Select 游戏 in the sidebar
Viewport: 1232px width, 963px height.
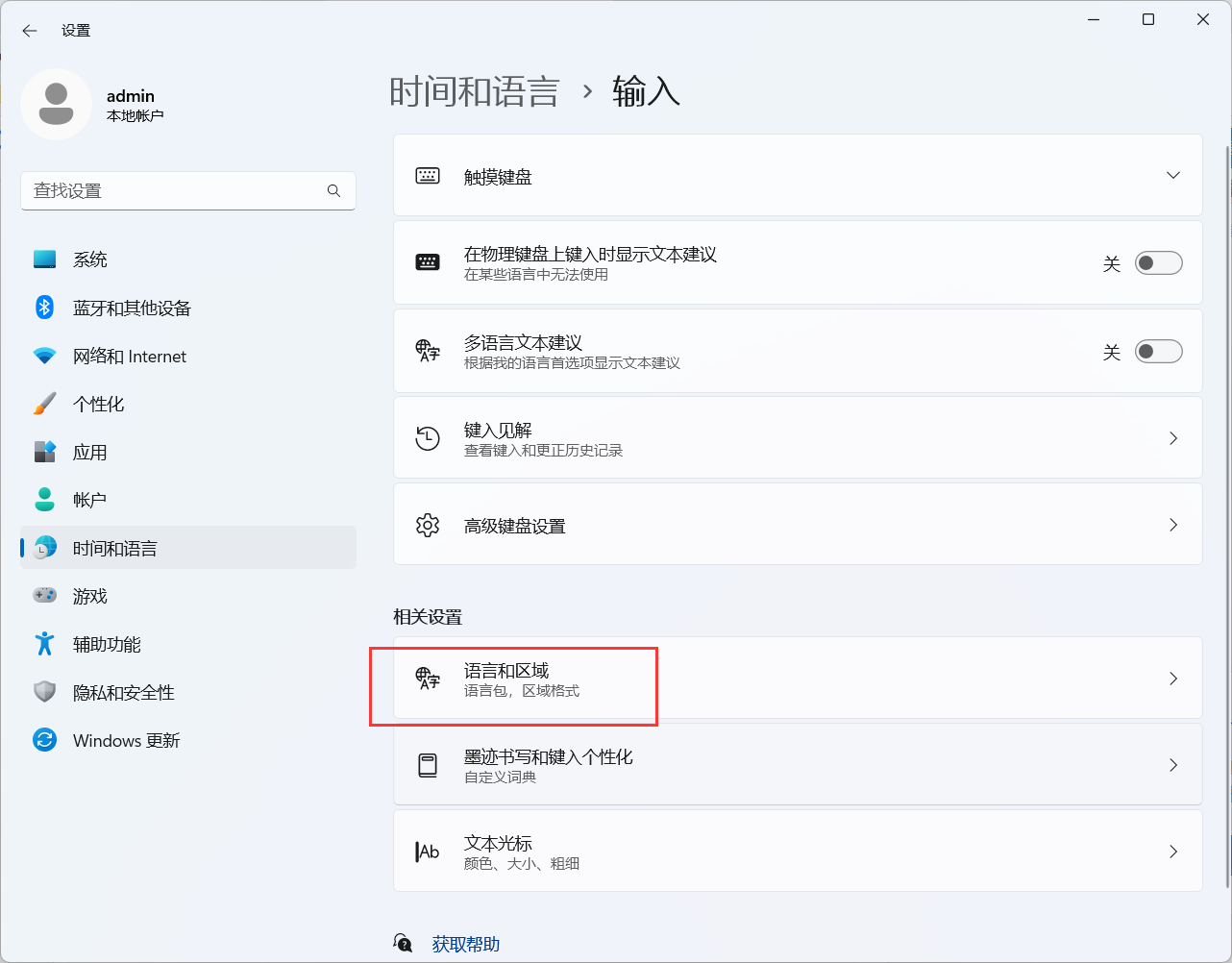[x=188, y=596]
